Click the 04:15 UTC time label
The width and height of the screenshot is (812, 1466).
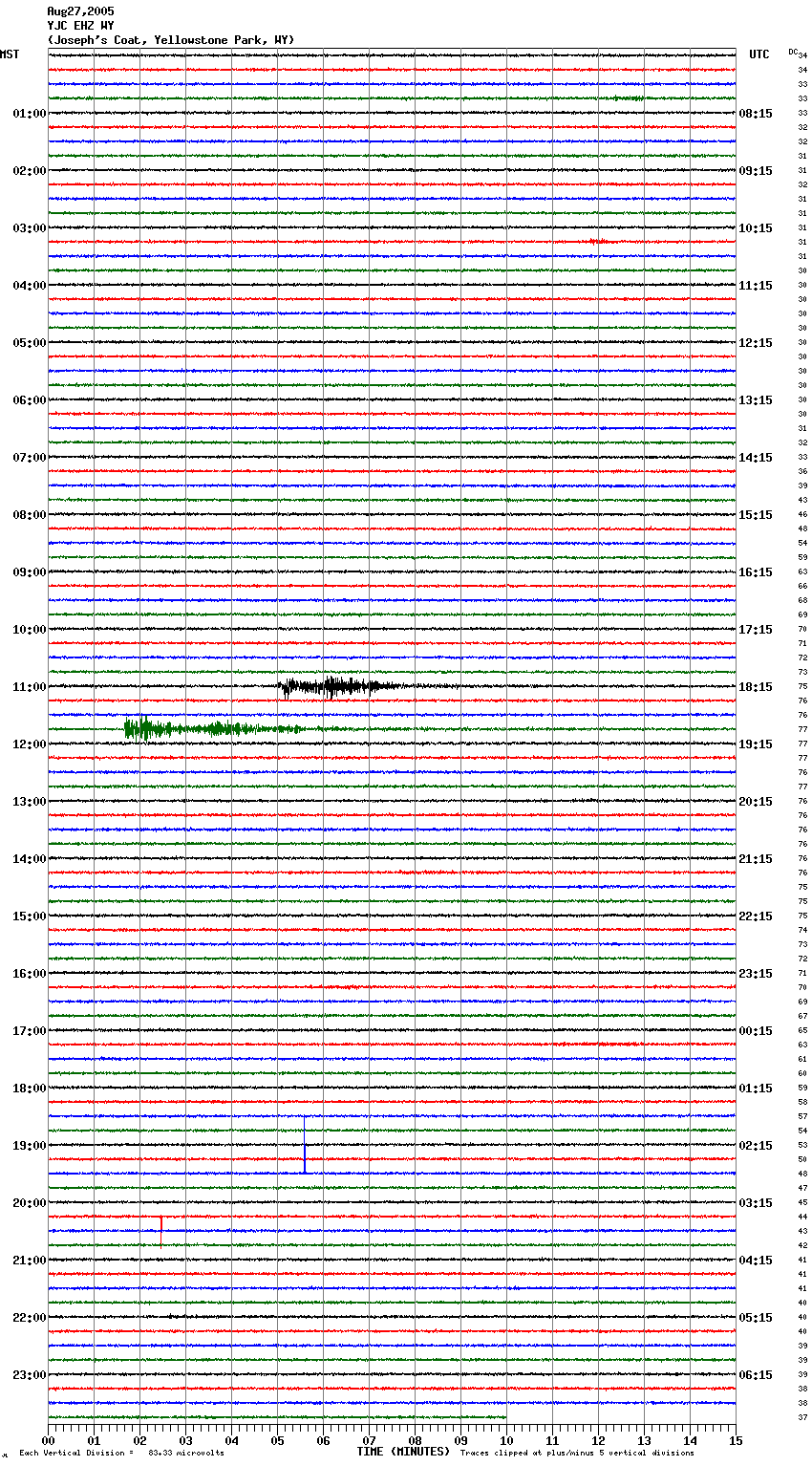pyautogui.click(x=756, y=1261)
